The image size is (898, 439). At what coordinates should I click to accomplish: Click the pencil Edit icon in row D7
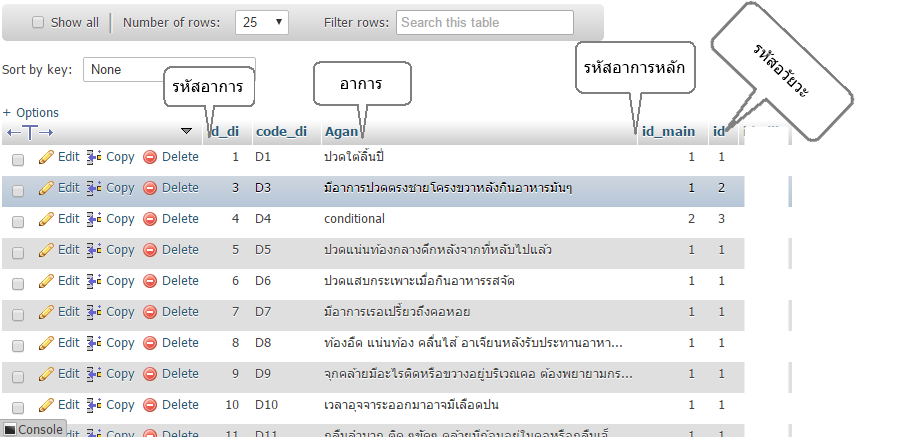[x=46, y=311]
